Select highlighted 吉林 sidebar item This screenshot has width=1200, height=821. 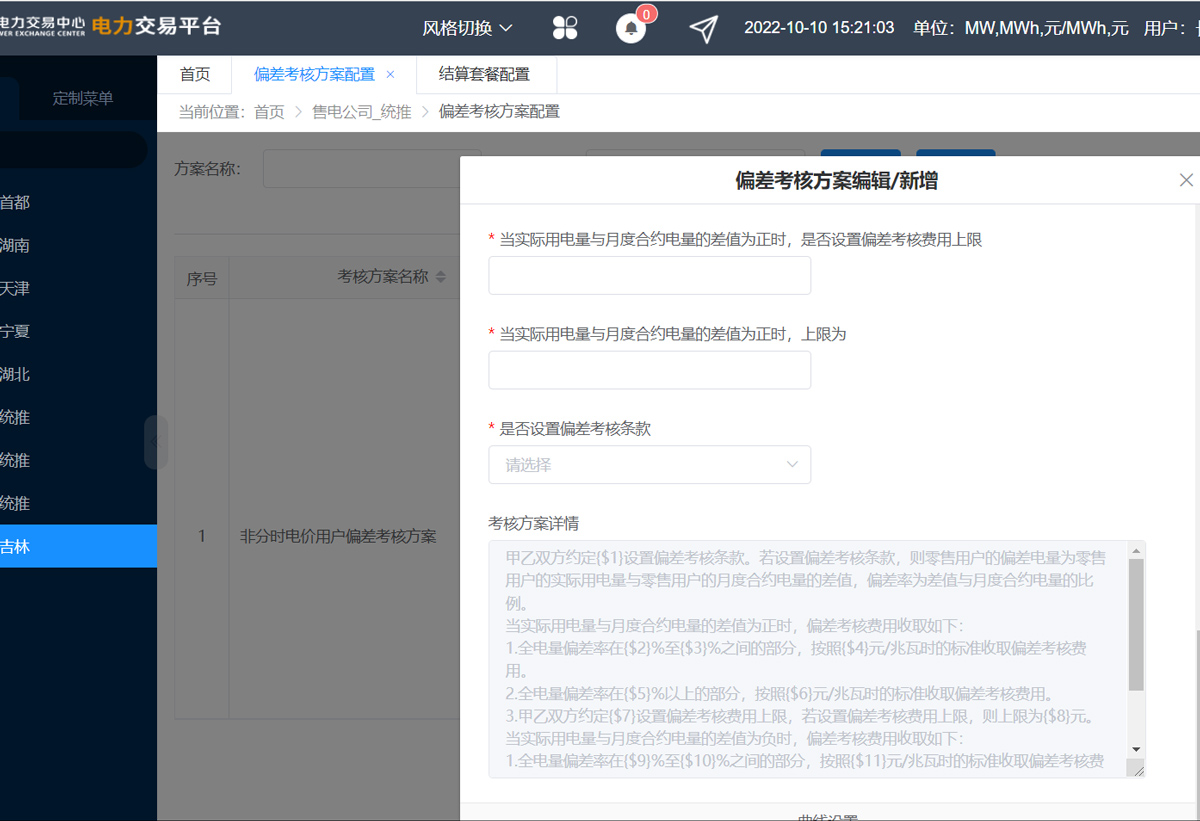[78, 546]
